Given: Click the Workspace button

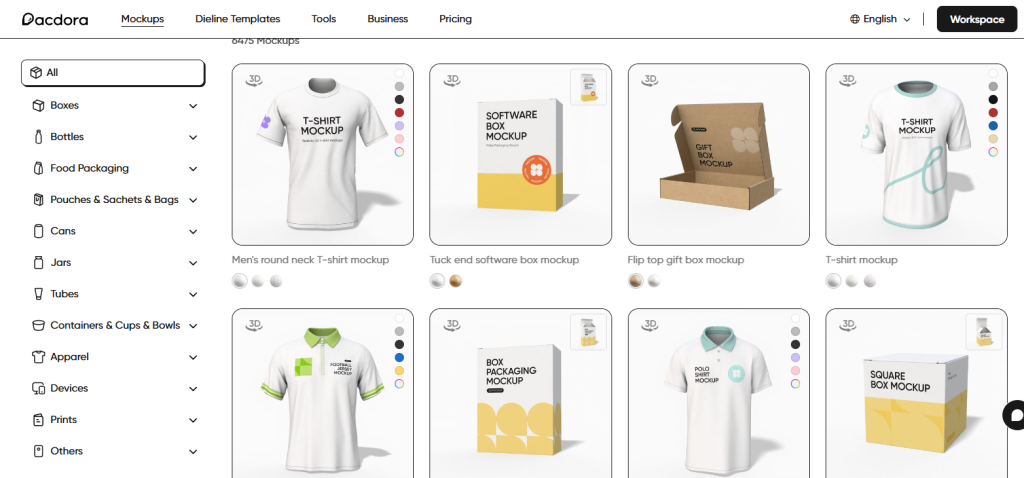Looking at the screenshot, I should 976,19.
